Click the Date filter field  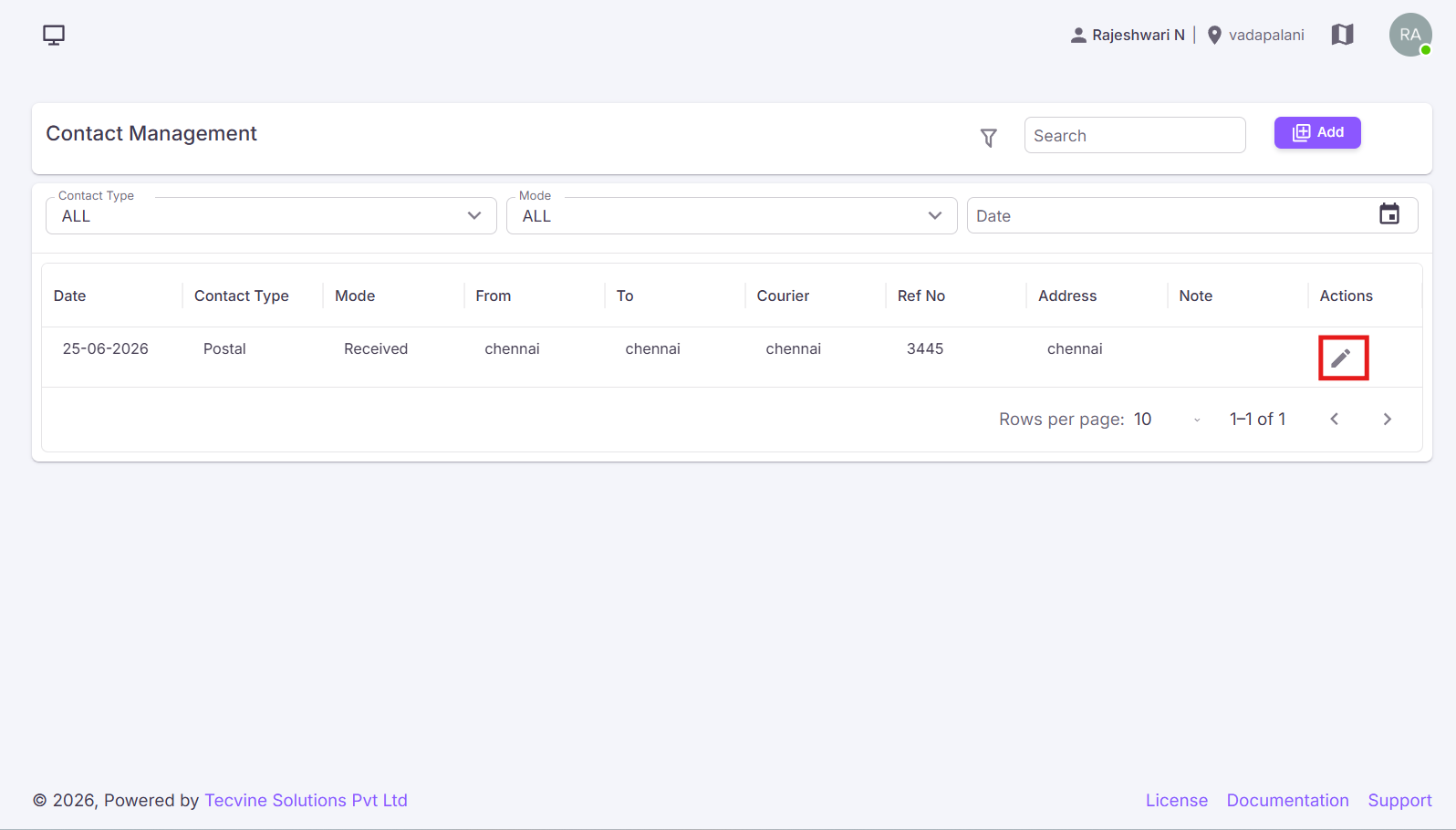(1192, 216)
